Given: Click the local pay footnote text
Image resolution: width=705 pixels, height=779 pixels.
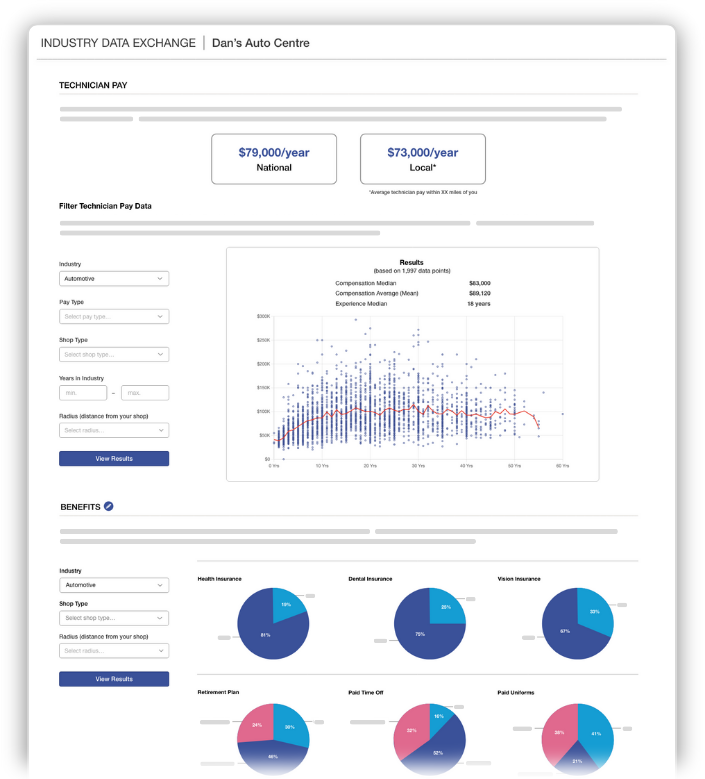Looking at the screenshot, I should [x=423, y=192].
